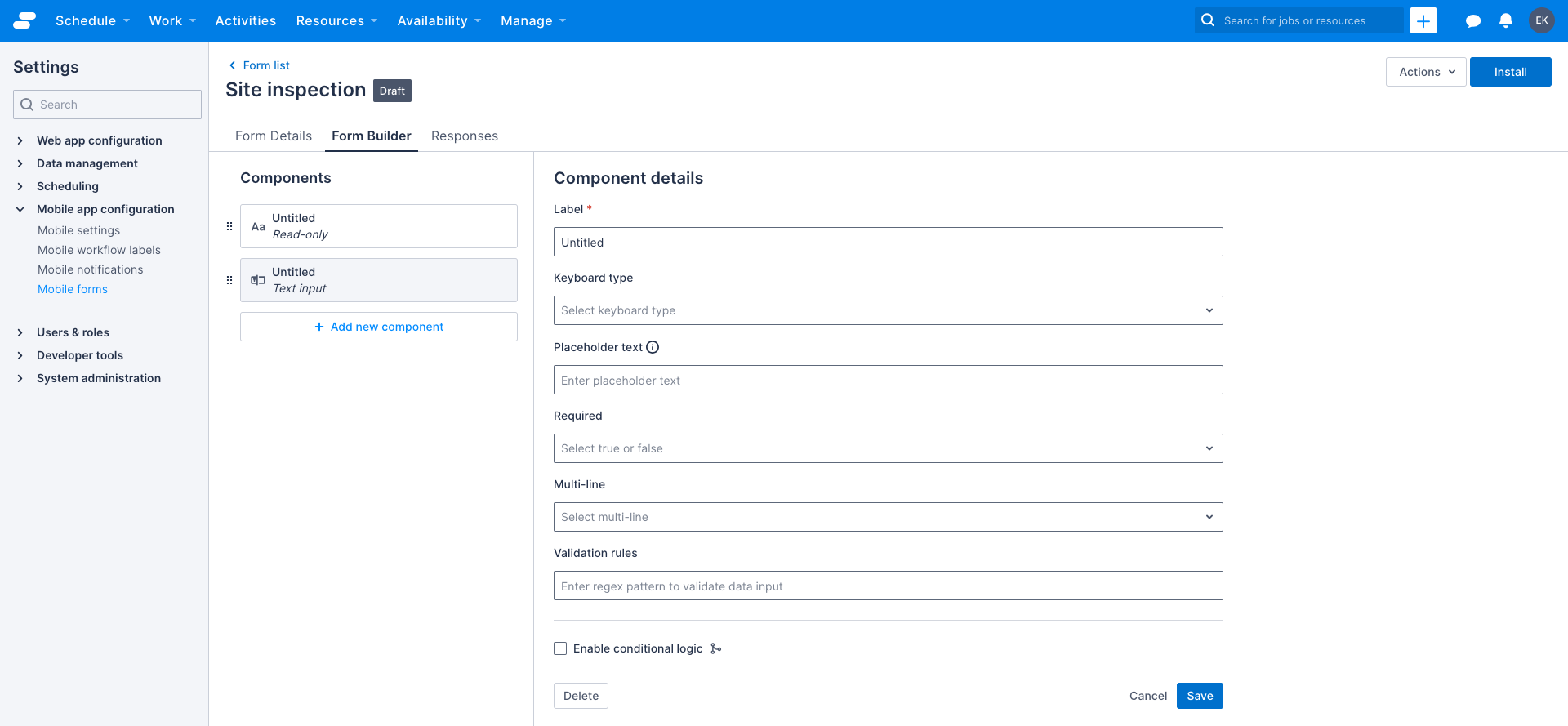Open Mobile notifications settings

[x=90, y=269]
